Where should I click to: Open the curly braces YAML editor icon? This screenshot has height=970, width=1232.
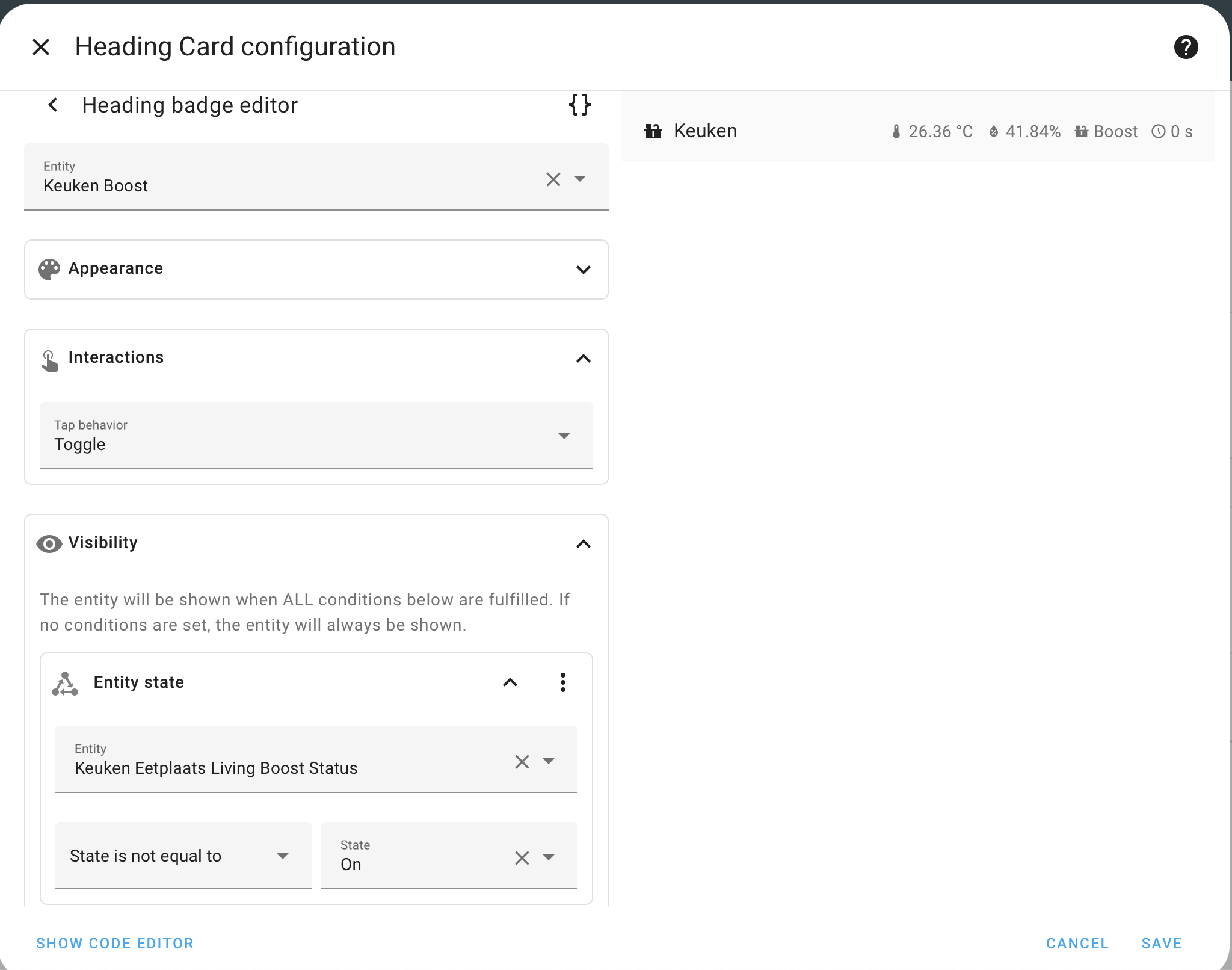(579, 105)
